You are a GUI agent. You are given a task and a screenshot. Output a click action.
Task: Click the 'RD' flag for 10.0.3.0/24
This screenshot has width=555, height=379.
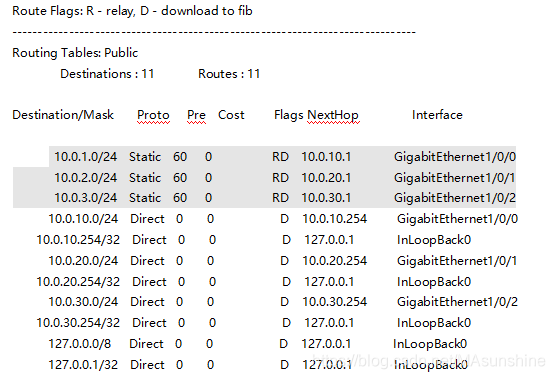pos(280,198)
